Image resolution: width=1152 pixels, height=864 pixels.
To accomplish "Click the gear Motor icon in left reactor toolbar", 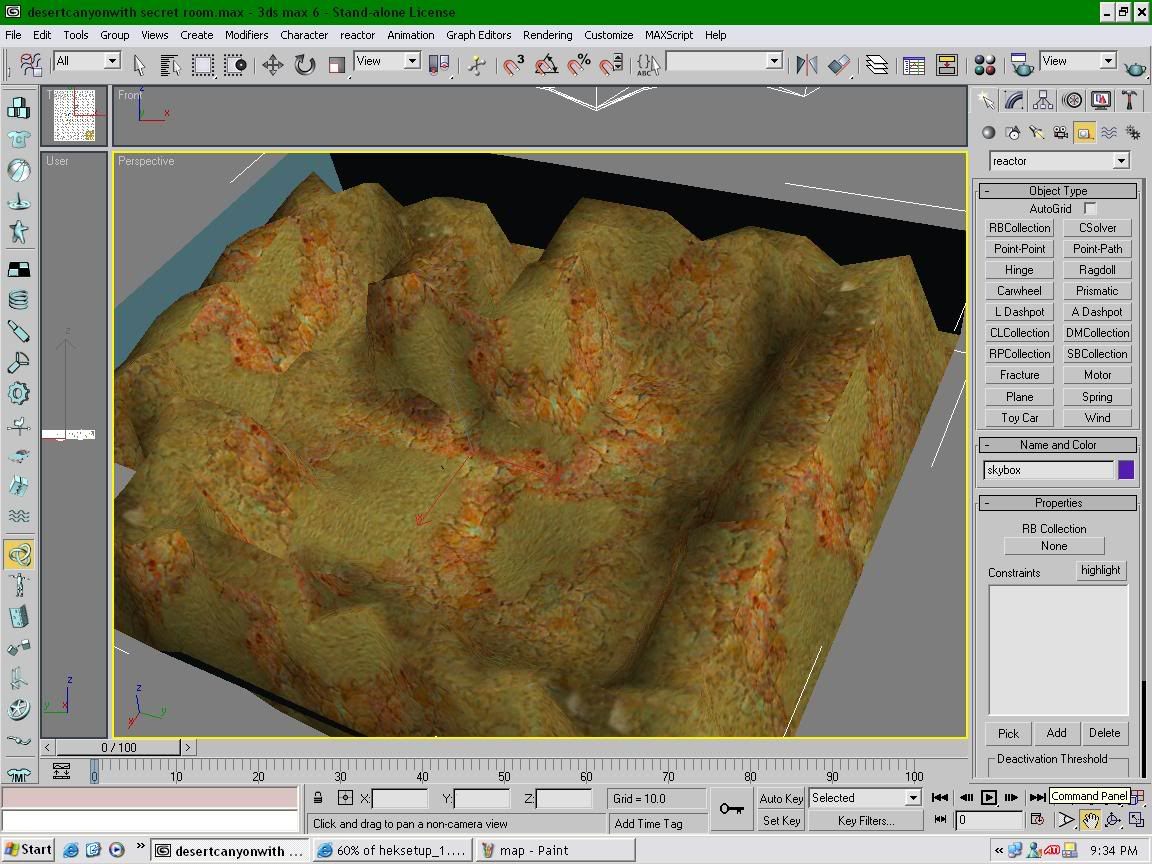I will click(18, 394).
